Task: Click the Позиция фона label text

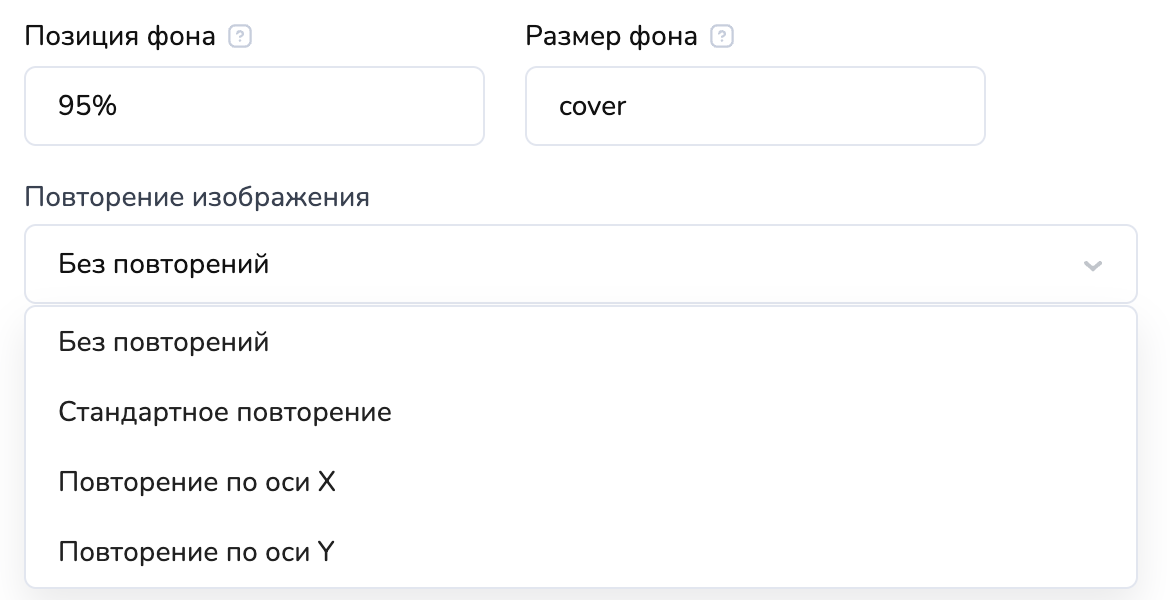Action: coord(119,37)
